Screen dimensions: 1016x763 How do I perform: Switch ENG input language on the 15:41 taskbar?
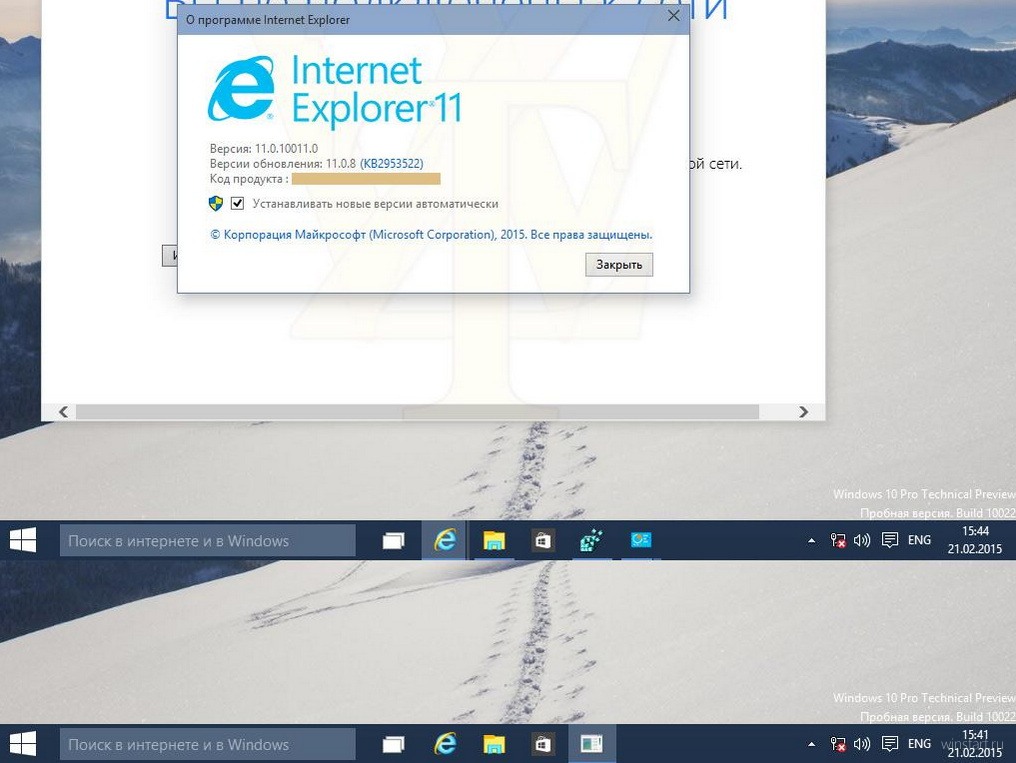(919, 744)
